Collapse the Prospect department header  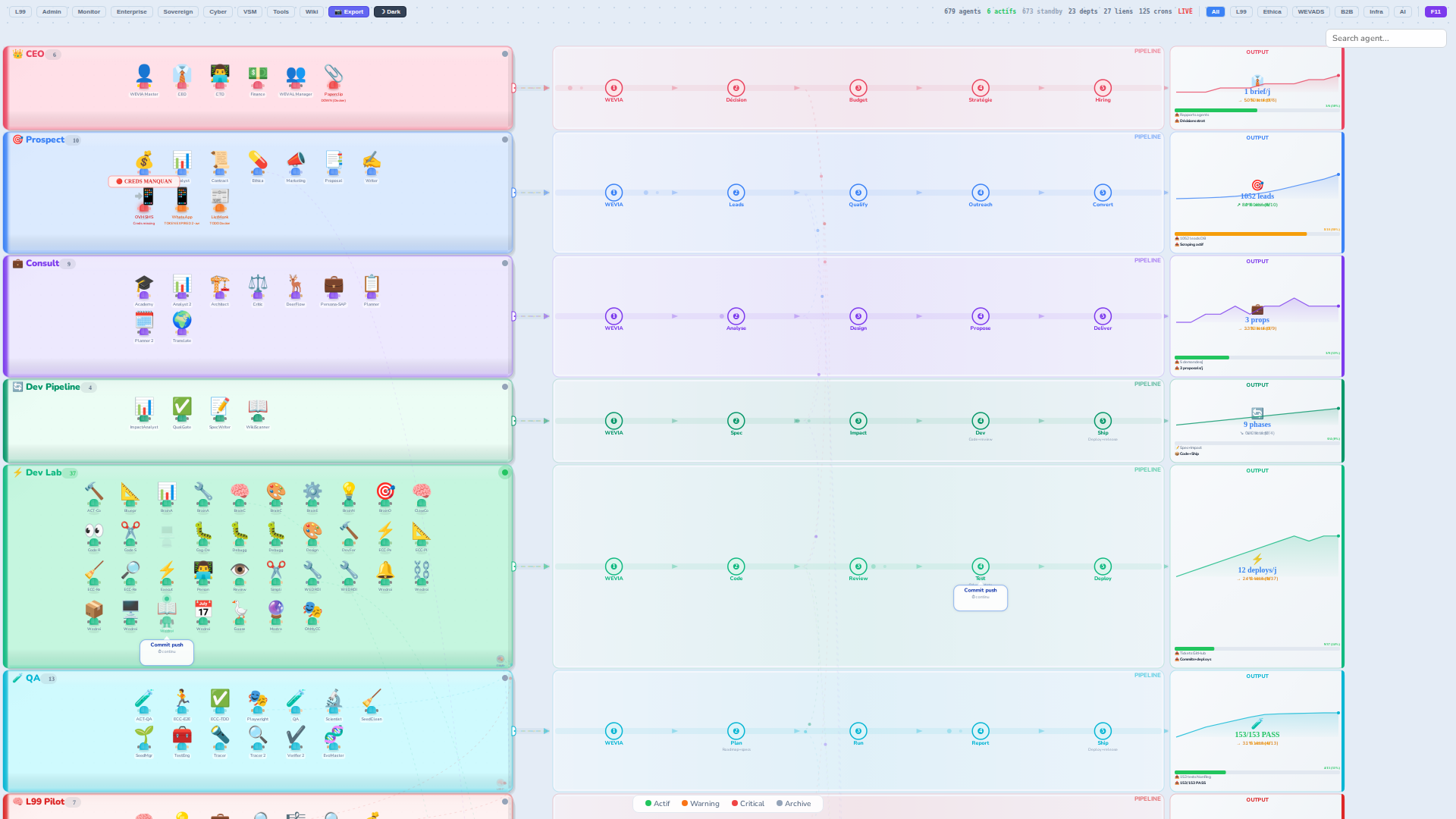coord(45,140)
